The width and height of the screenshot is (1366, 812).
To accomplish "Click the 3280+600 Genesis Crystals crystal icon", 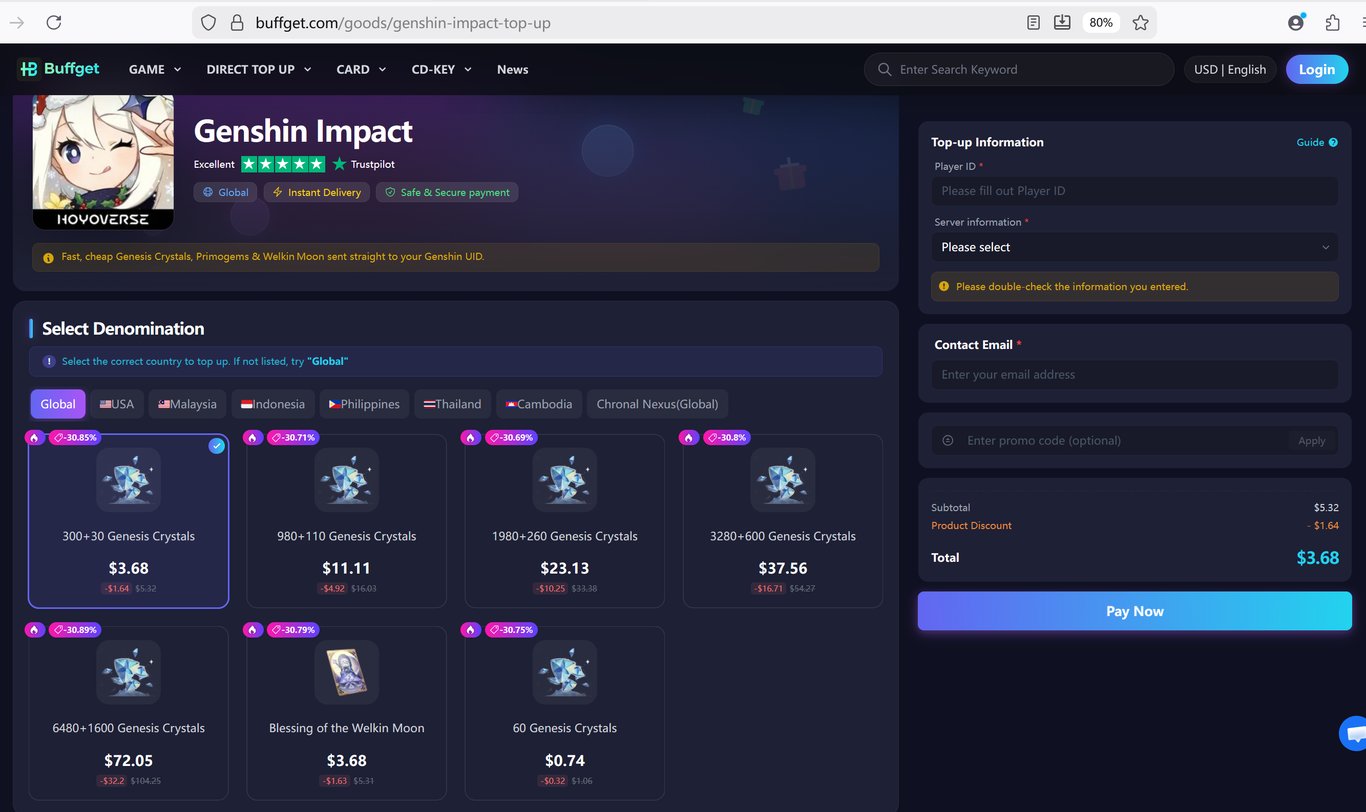I will (x=783, y=480).
